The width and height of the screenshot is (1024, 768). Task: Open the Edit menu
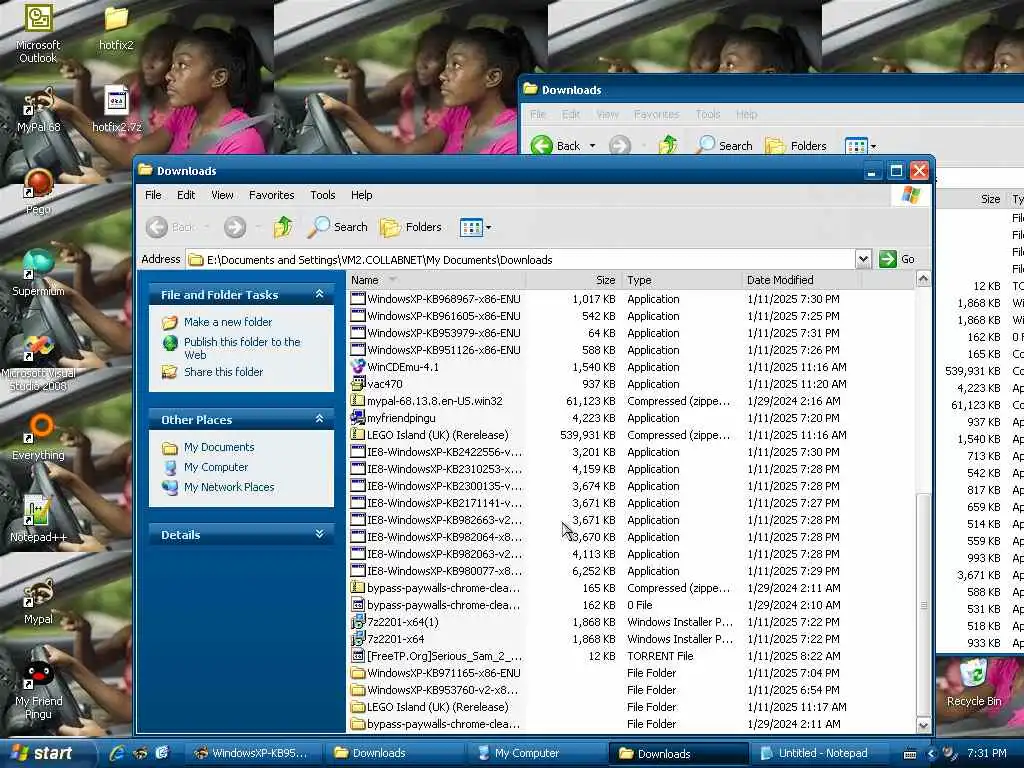(186, 195)
